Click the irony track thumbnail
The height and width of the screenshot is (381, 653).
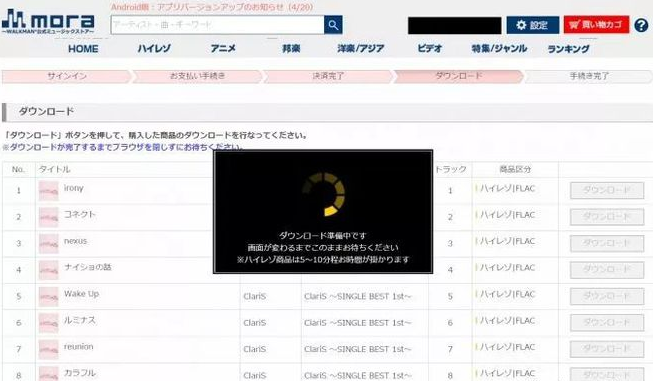point(49,191)
